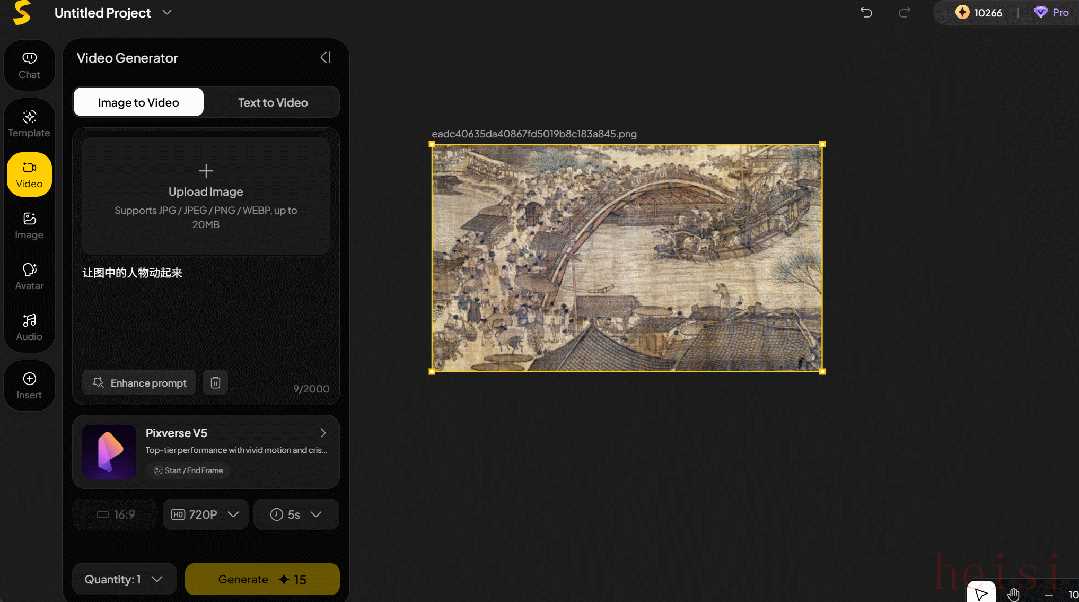Activate the hand pan tool
This screenshot has width=1079, height=602.
(x=1013, y=594)
